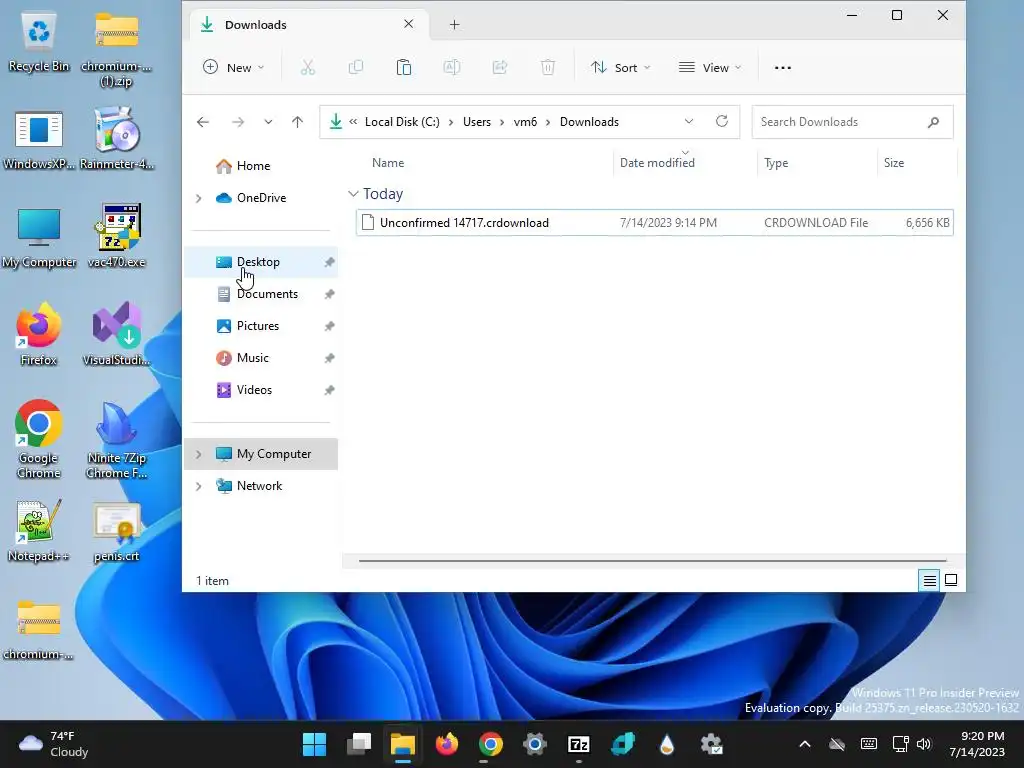1024x768 pixels.
Task: Go back with the left arrow
Action: point(203,122)
